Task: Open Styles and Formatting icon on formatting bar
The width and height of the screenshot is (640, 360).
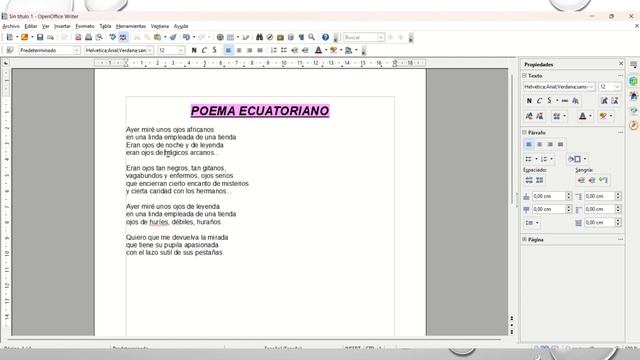Action: (x=10, y=50)
